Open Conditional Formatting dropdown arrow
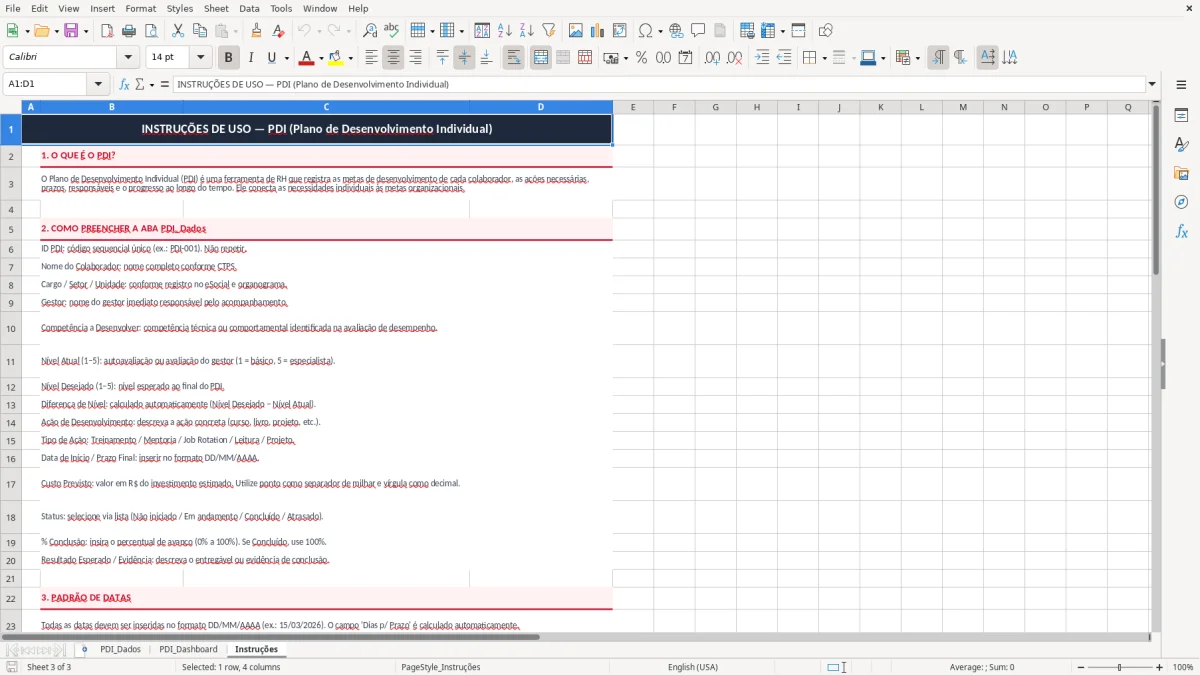This screenshot has width=1200, height=675. pos(917,58)
